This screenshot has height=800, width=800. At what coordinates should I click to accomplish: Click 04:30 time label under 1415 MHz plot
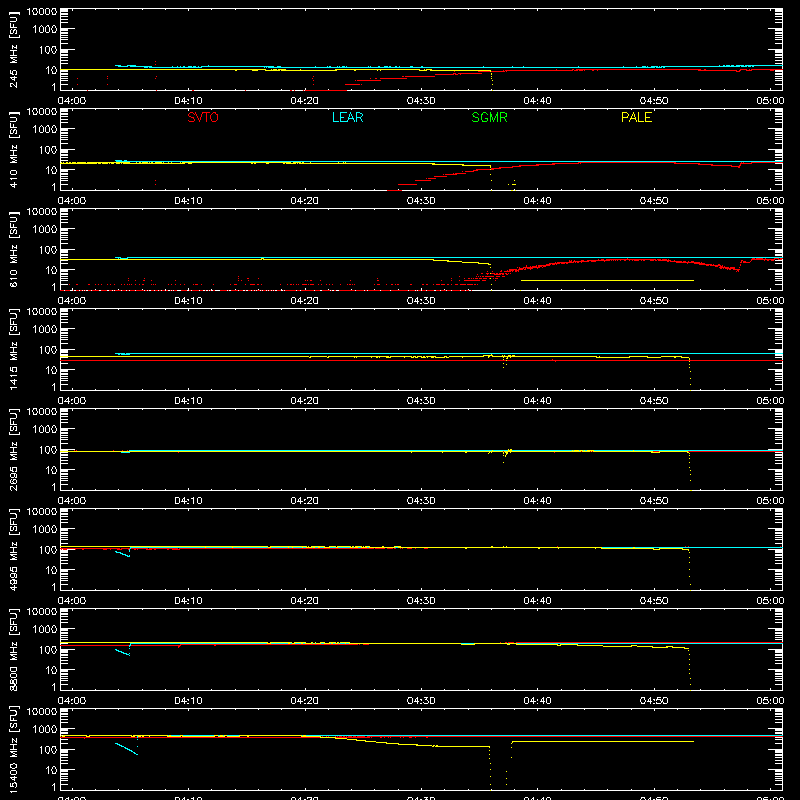click(x=421, y=401)
